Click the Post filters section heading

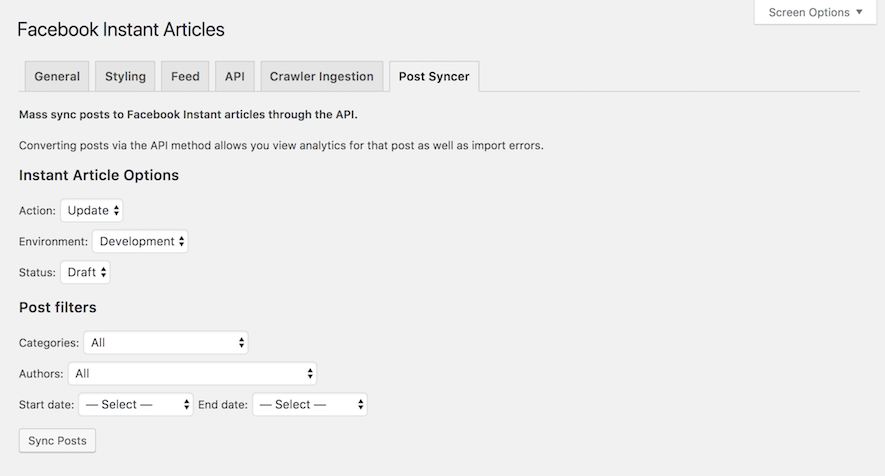58,307
